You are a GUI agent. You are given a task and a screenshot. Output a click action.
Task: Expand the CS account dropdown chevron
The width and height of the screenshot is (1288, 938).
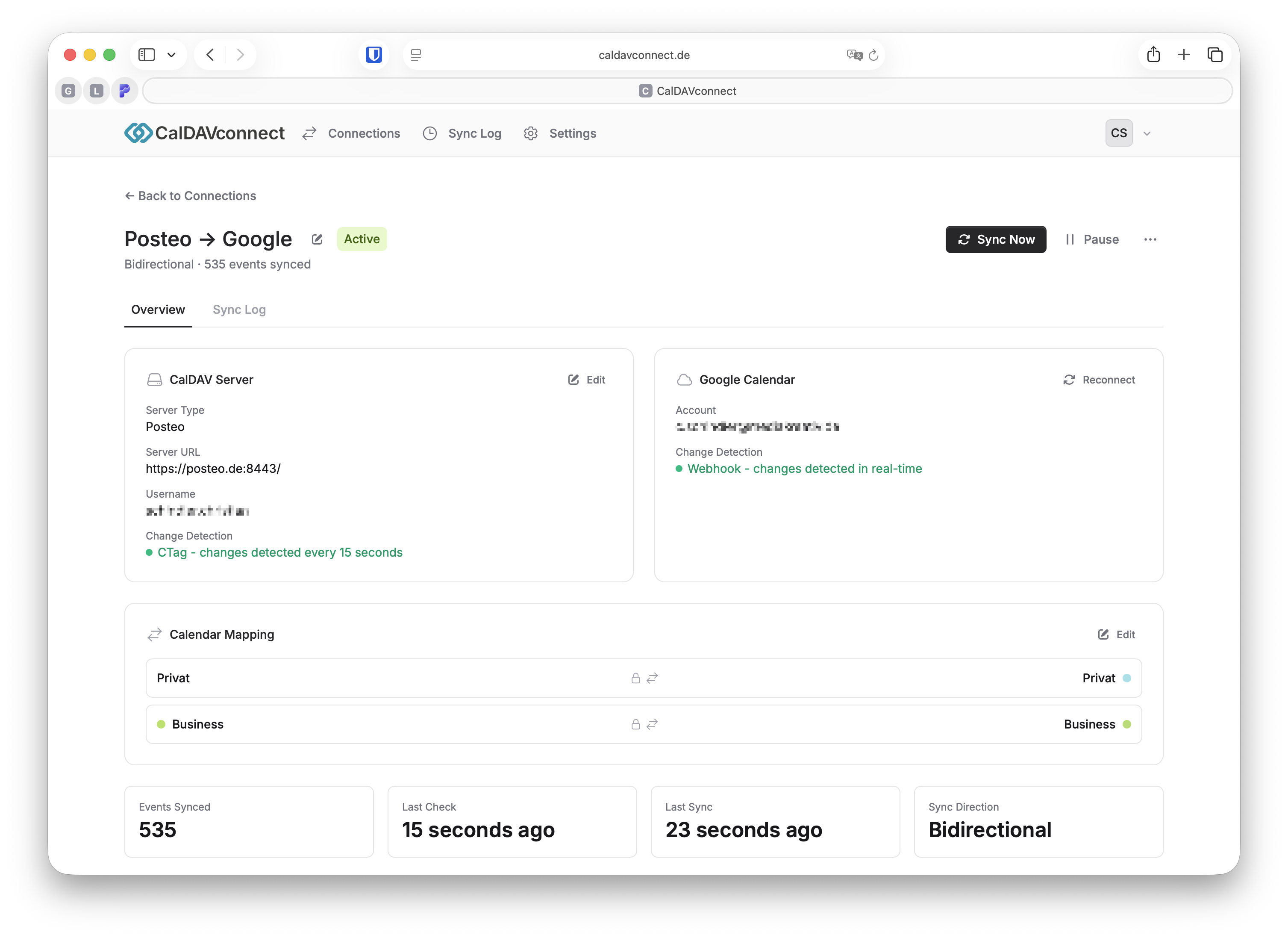pos(1147,133)
